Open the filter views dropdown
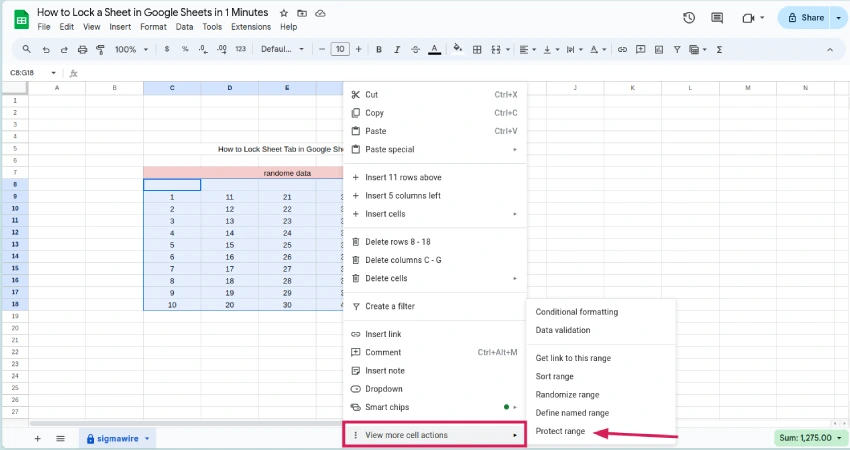Viewport: 850px width, 450px height. (698, 49)
